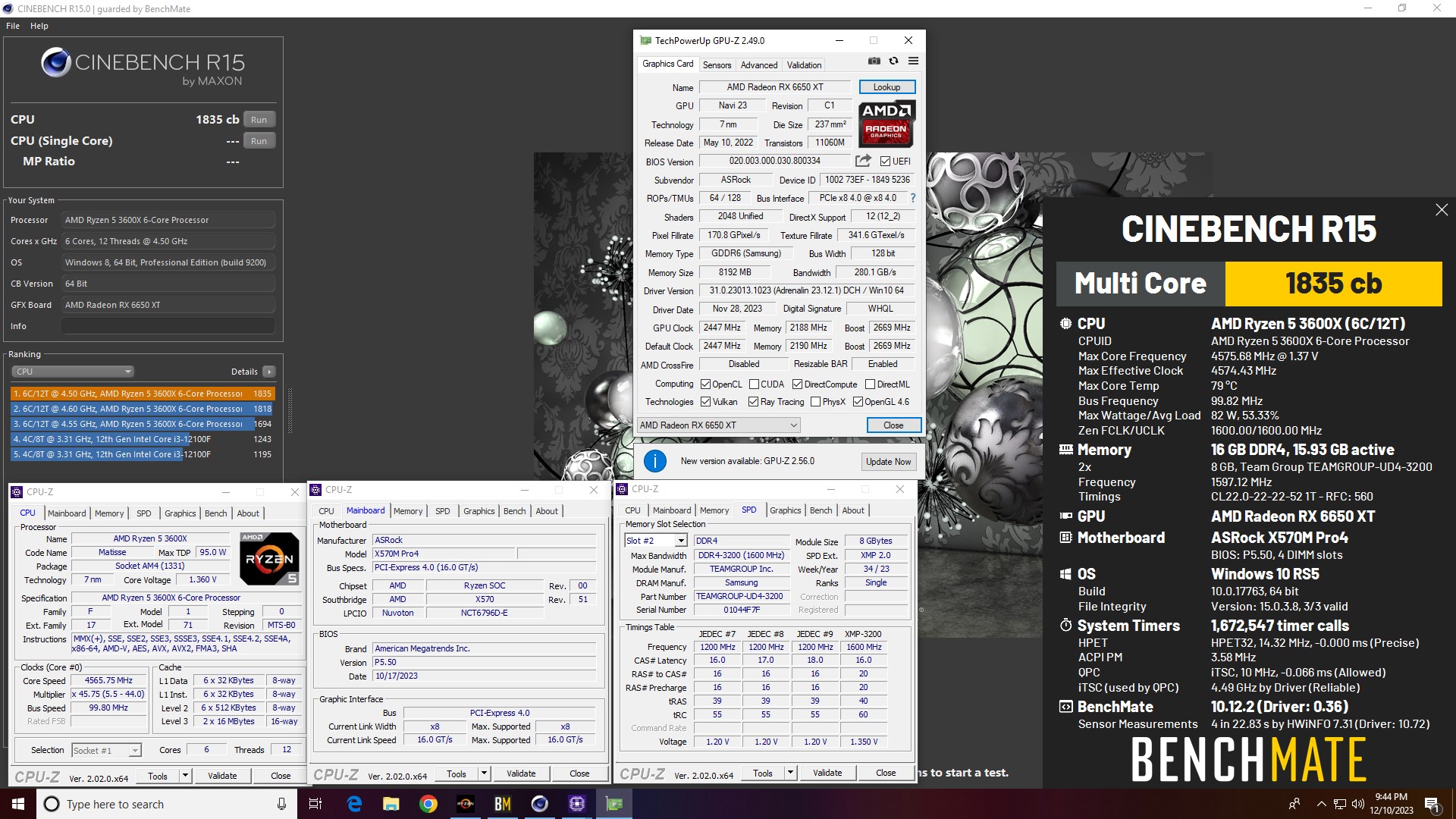Open the GPU selection dropdown in GPU-Z
This screenshot has width=1456, height=819.
(718, 425)
